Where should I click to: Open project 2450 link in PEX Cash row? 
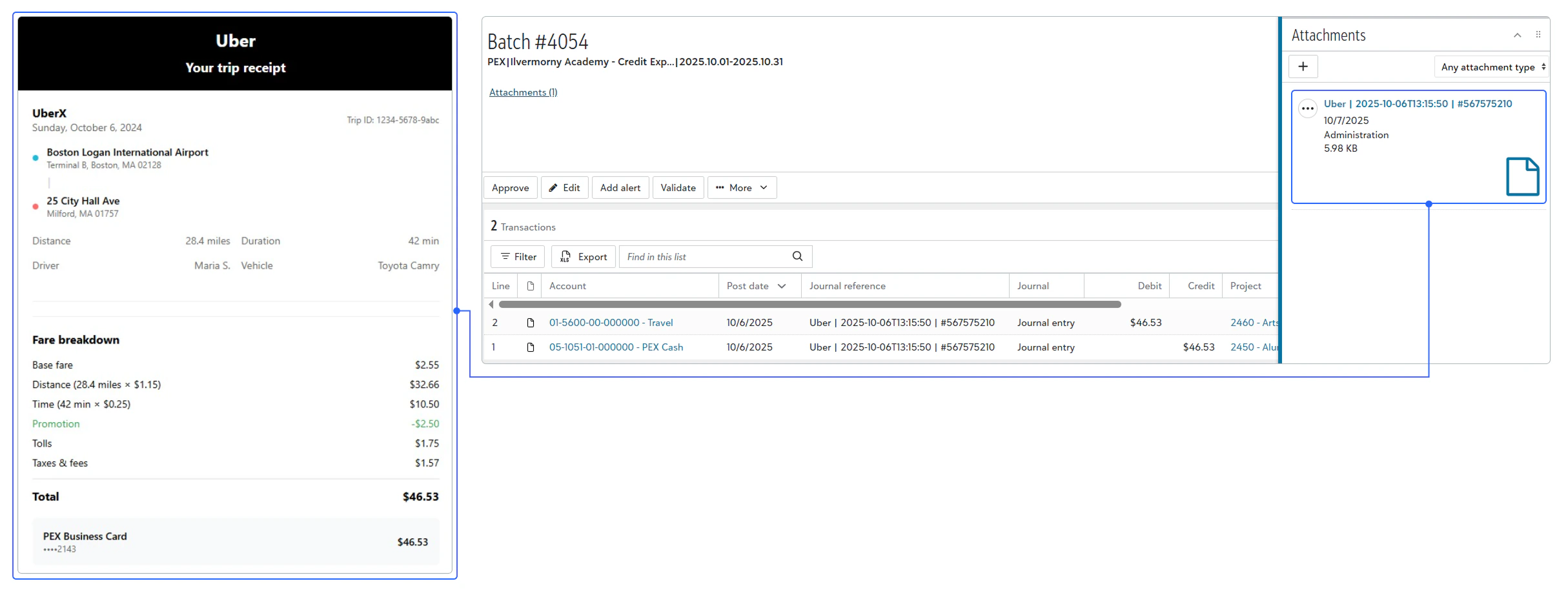tap(1254, 347)
